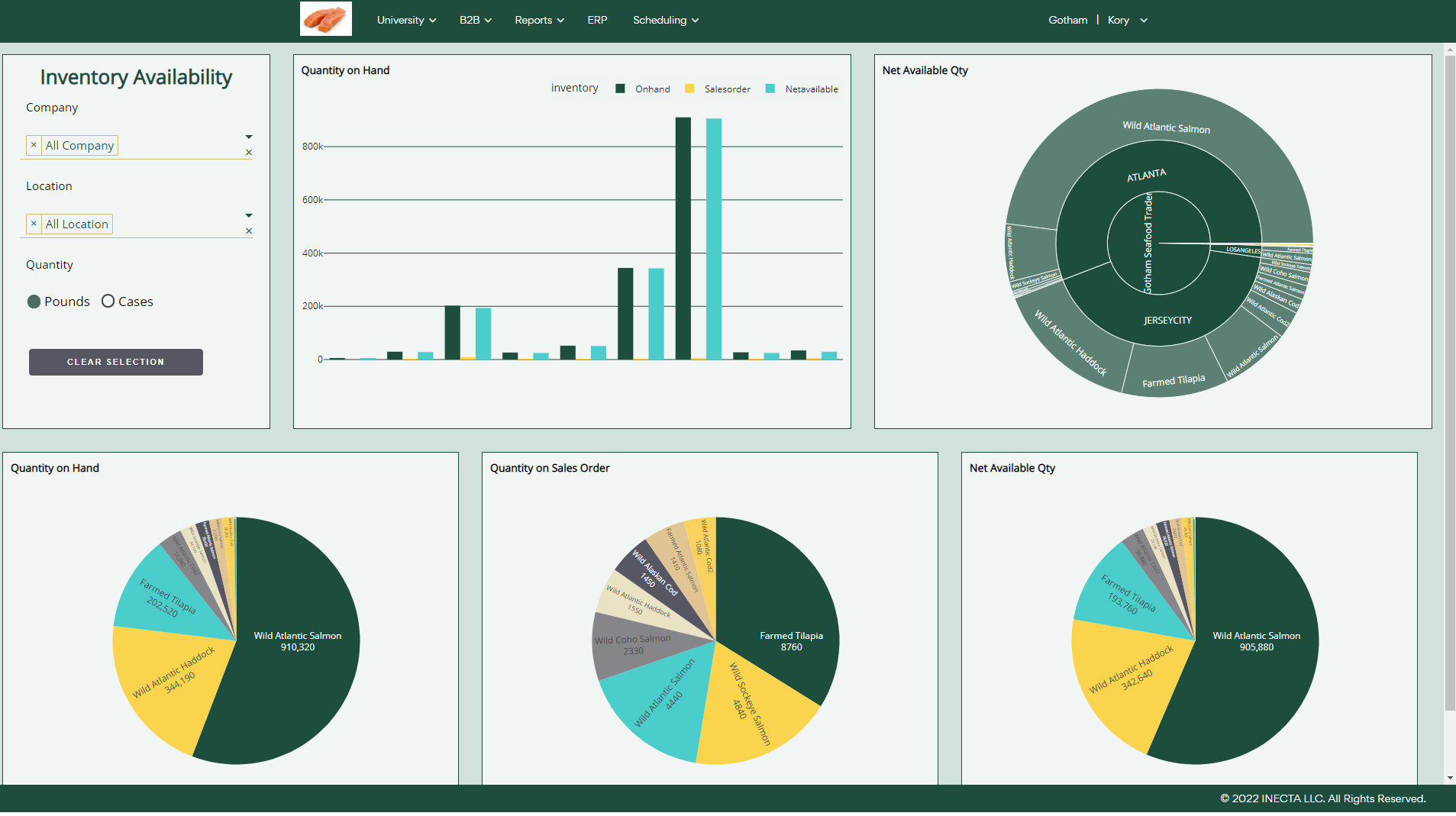
Task: Open the B2B menu
Action: (475, 21)
